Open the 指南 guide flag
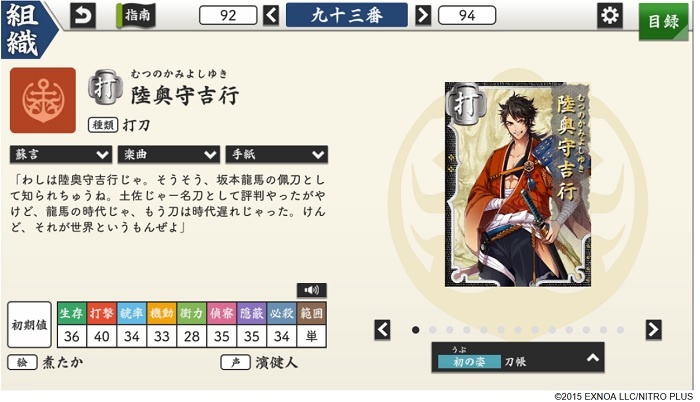 coord(136,15)
